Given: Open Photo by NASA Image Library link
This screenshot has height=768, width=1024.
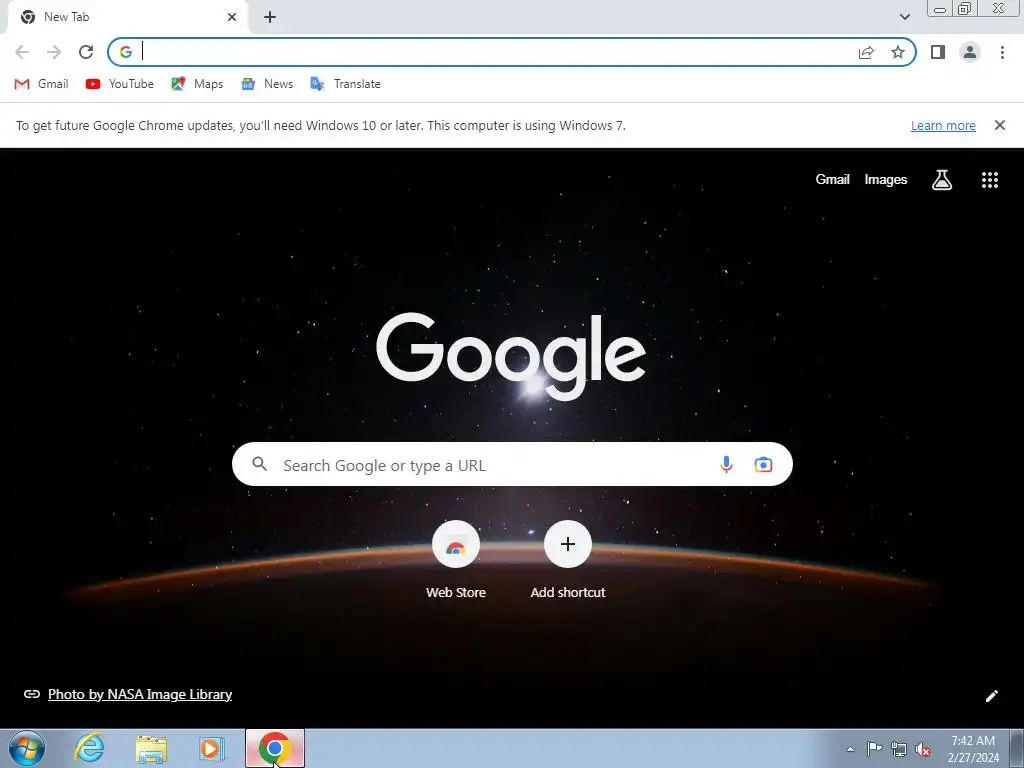Looking at the screenshot, I should (x=140, y=694).
